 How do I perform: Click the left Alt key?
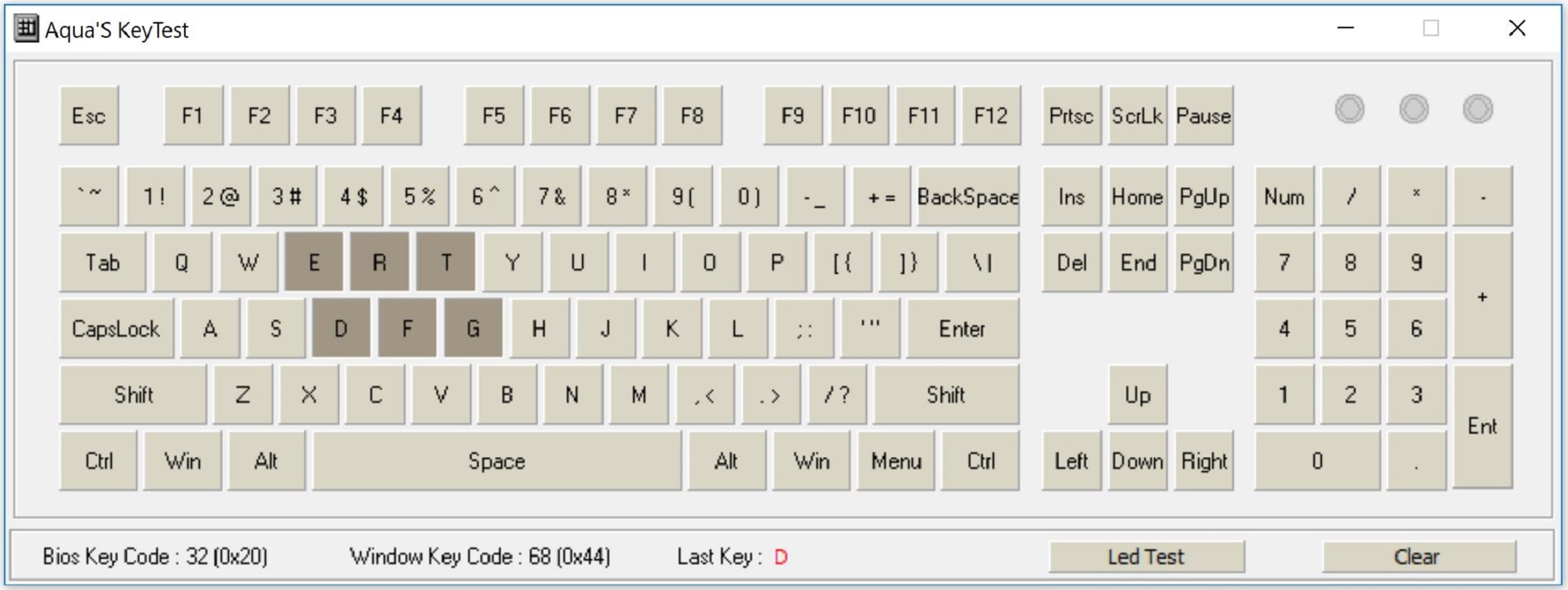tap(267, 460)
